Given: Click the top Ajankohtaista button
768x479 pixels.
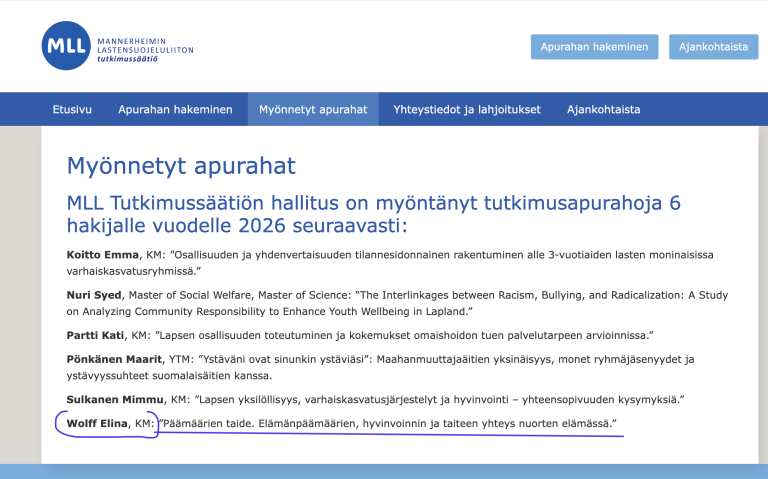Looking at the screenshot, I should pos(713,47).
